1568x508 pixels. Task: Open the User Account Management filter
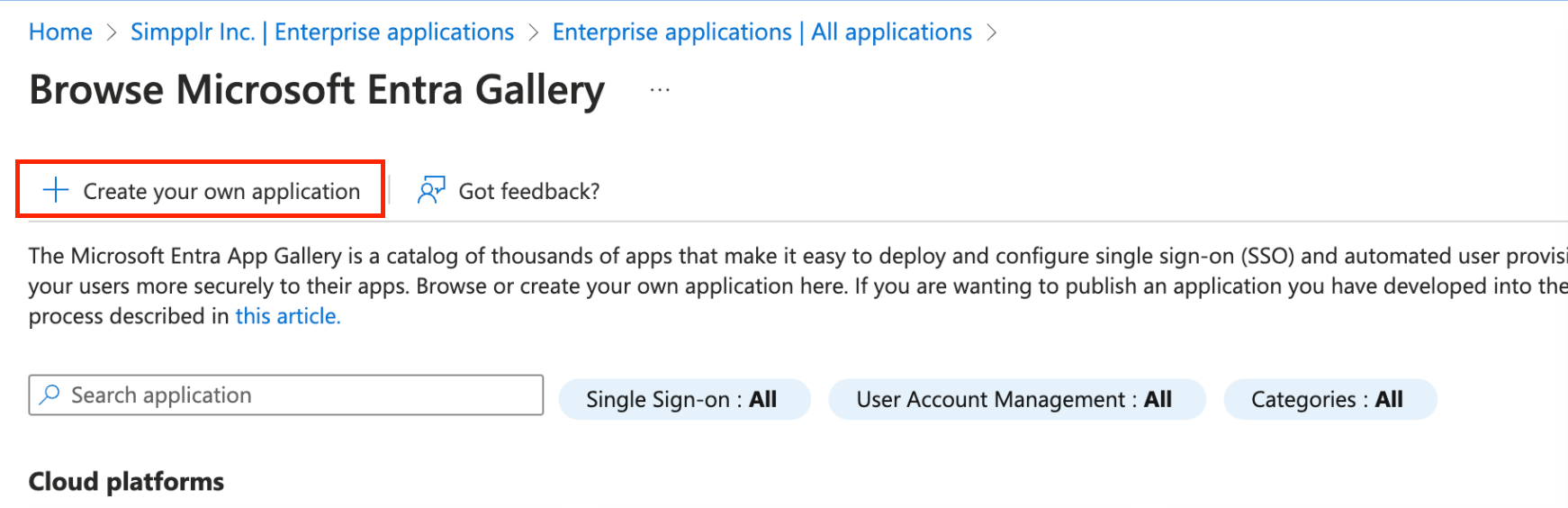pyautogui.click(x=1015, y=399)
